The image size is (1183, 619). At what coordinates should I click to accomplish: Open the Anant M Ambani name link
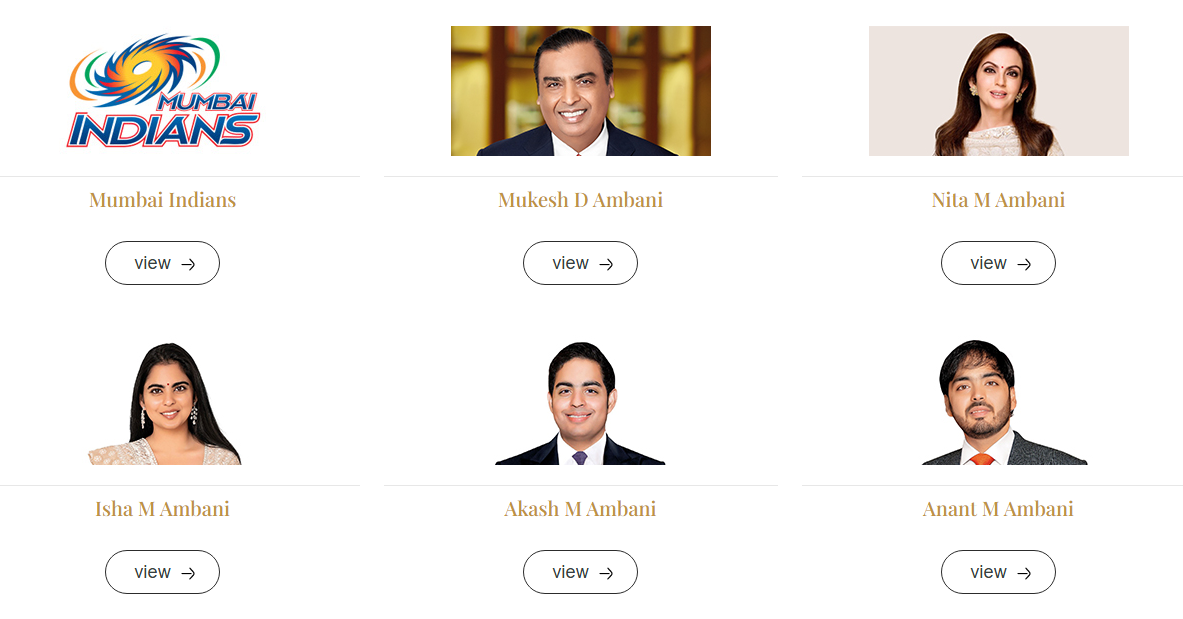(998, 509)
